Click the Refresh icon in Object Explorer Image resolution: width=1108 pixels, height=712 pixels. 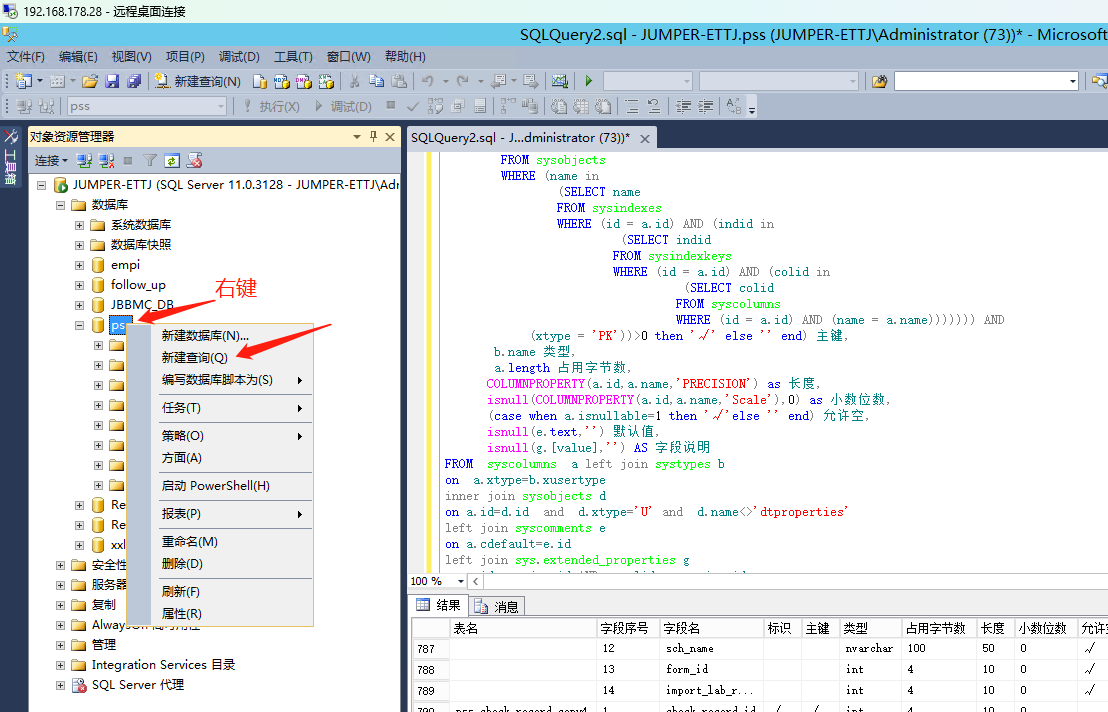click(172, 161)
